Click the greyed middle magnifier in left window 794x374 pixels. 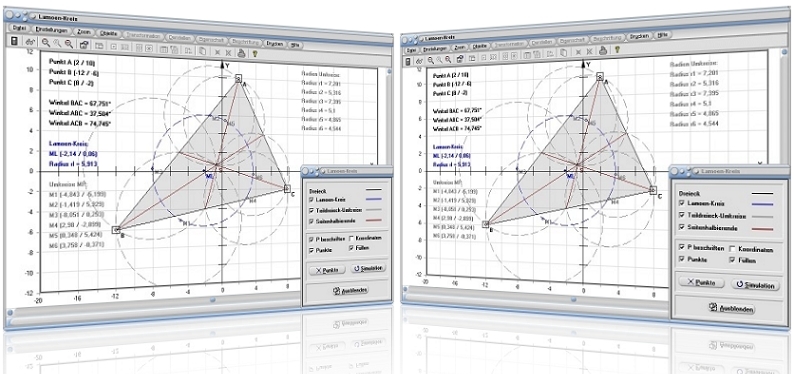(x=57, y=44)
